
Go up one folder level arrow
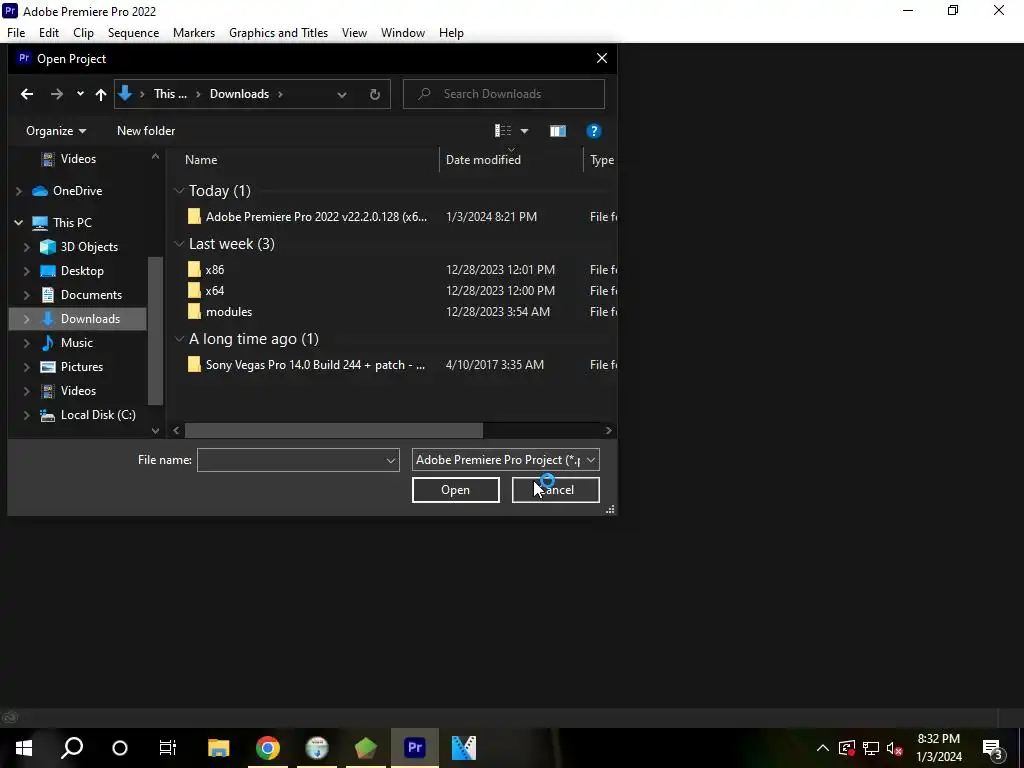[x=101, y=94]
